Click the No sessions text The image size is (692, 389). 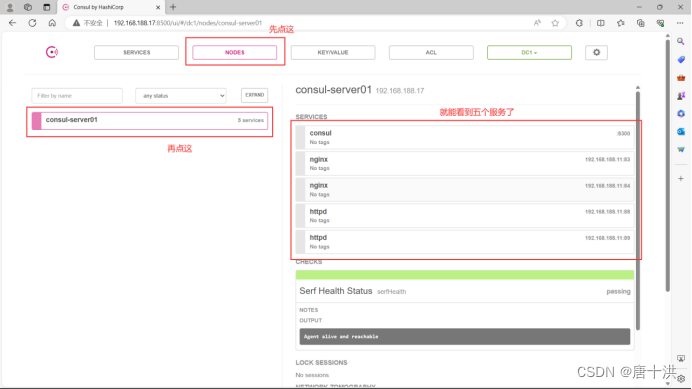pos(312,375)
